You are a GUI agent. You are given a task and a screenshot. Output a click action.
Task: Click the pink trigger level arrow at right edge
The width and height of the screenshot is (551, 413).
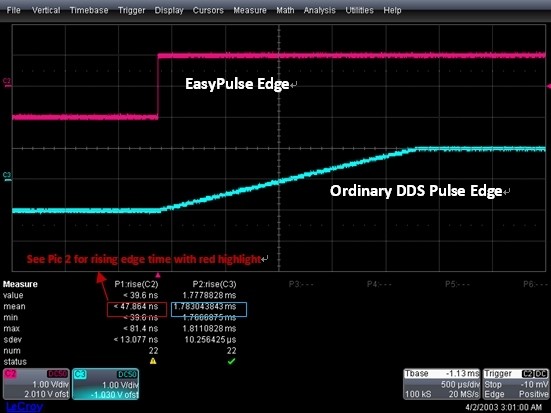click(548, 86)
